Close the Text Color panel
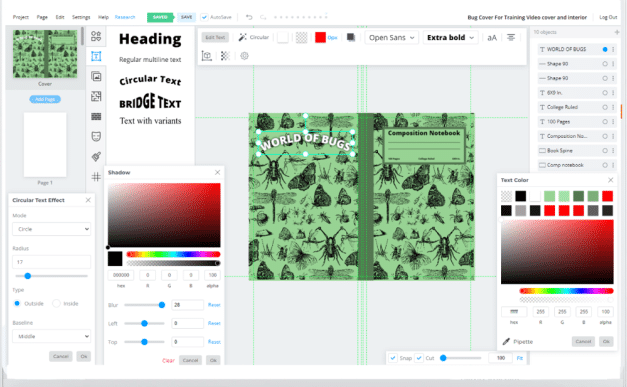The width and height of the screenshot is (627, 387). pyautogui.click(x=610, y=180)
